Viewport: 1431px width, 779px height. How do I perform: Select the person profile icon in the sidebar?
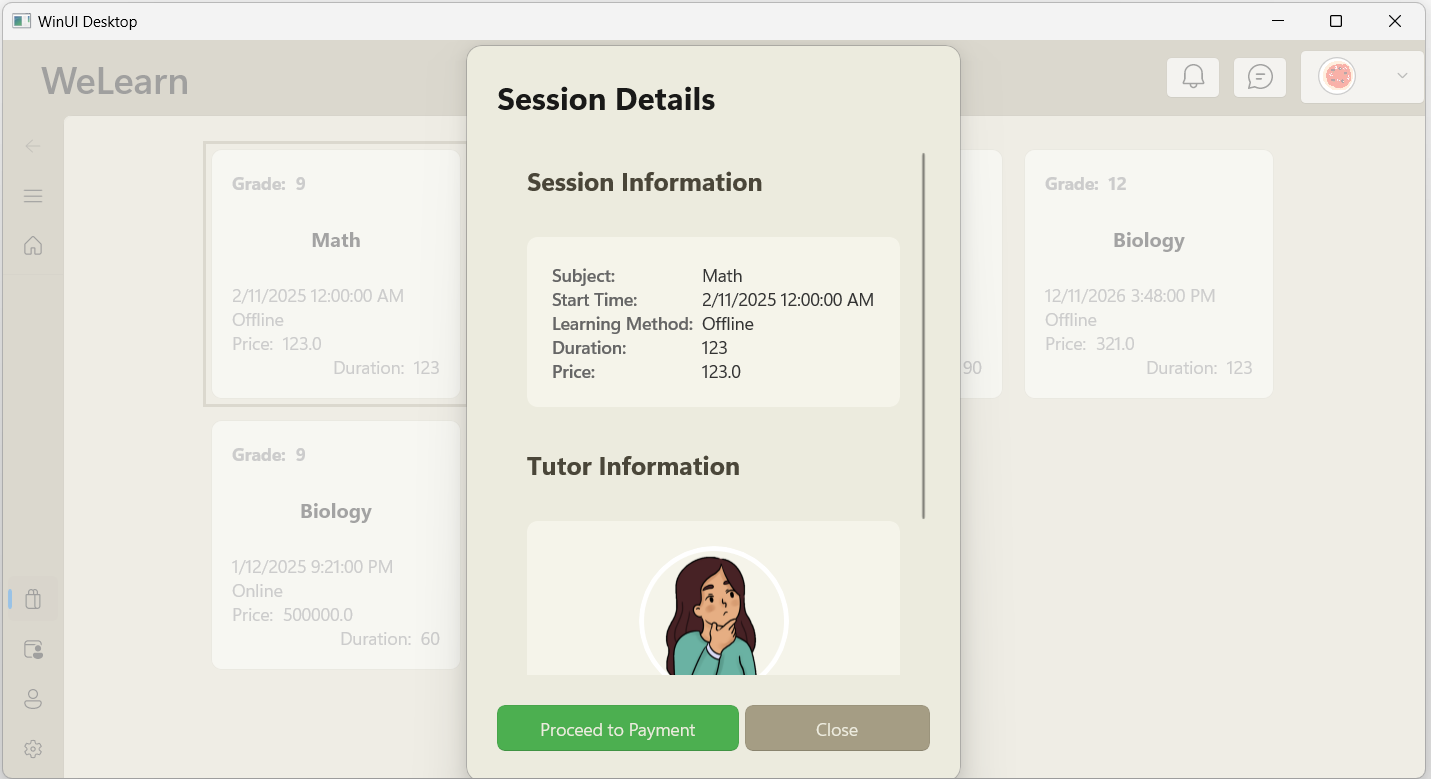[x=32, y=699]
